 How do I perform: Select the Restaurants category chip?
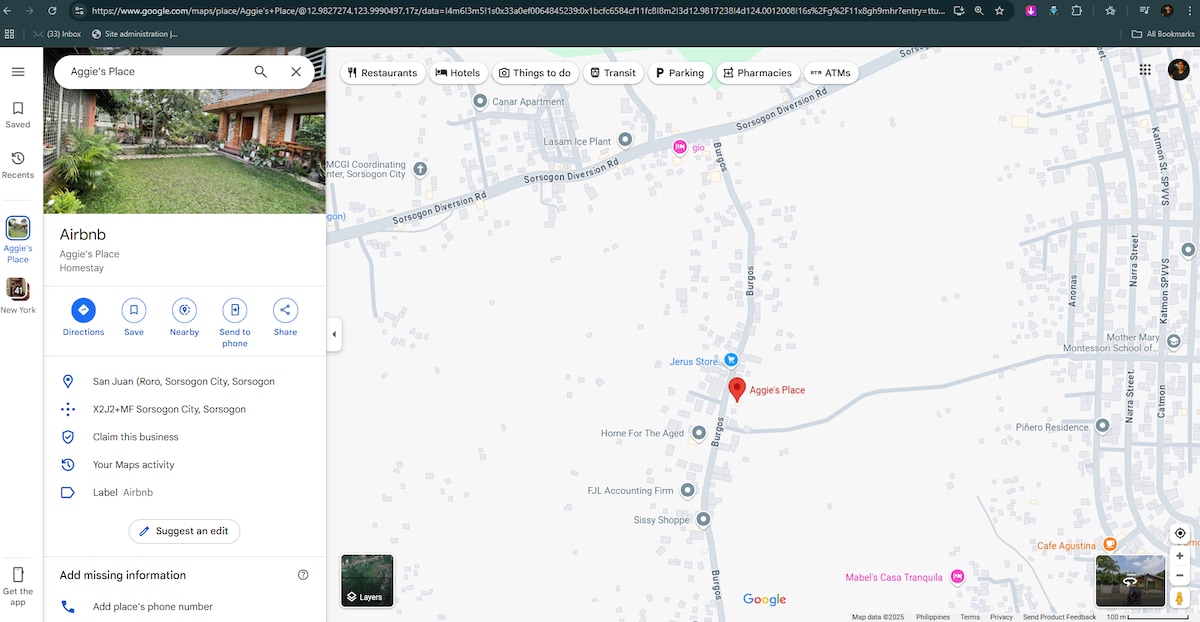382,73
